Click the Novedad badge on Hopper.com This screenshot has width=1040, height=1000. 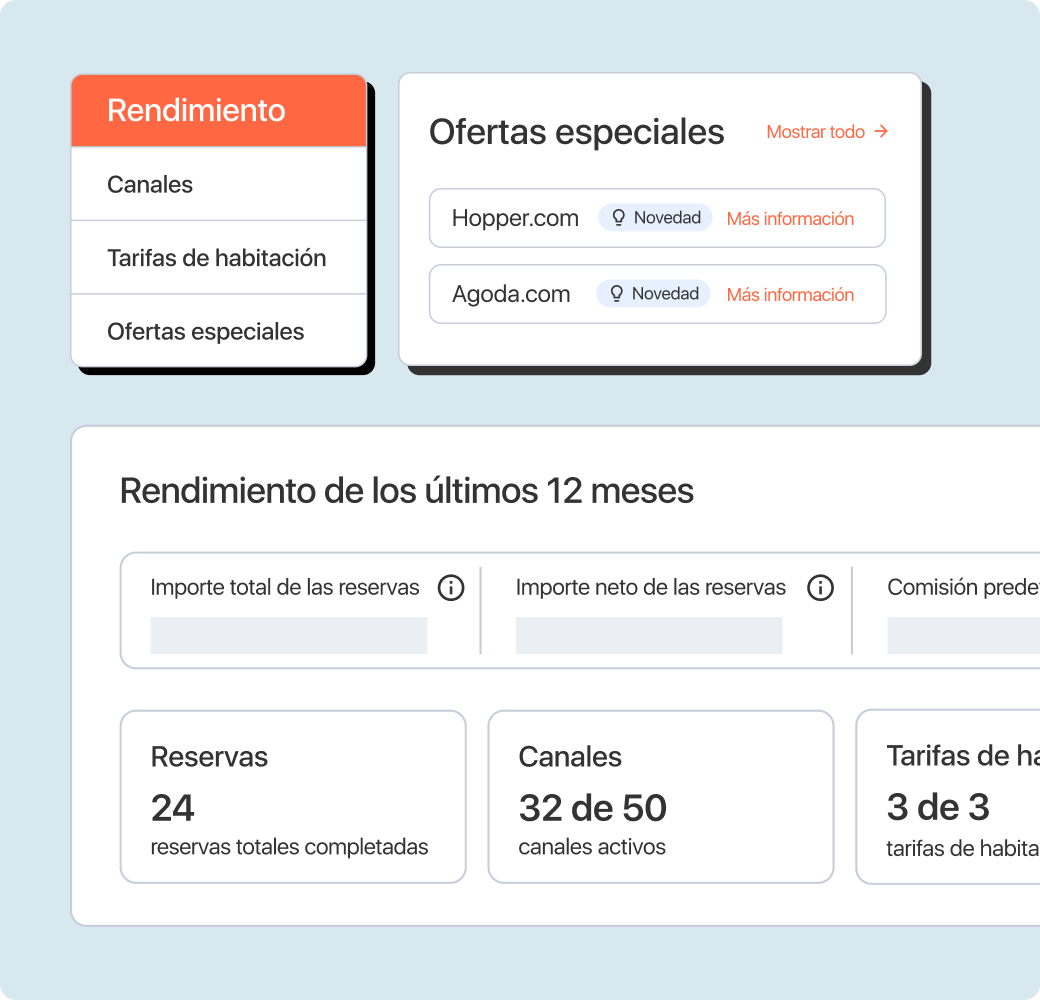click(656, 218)
